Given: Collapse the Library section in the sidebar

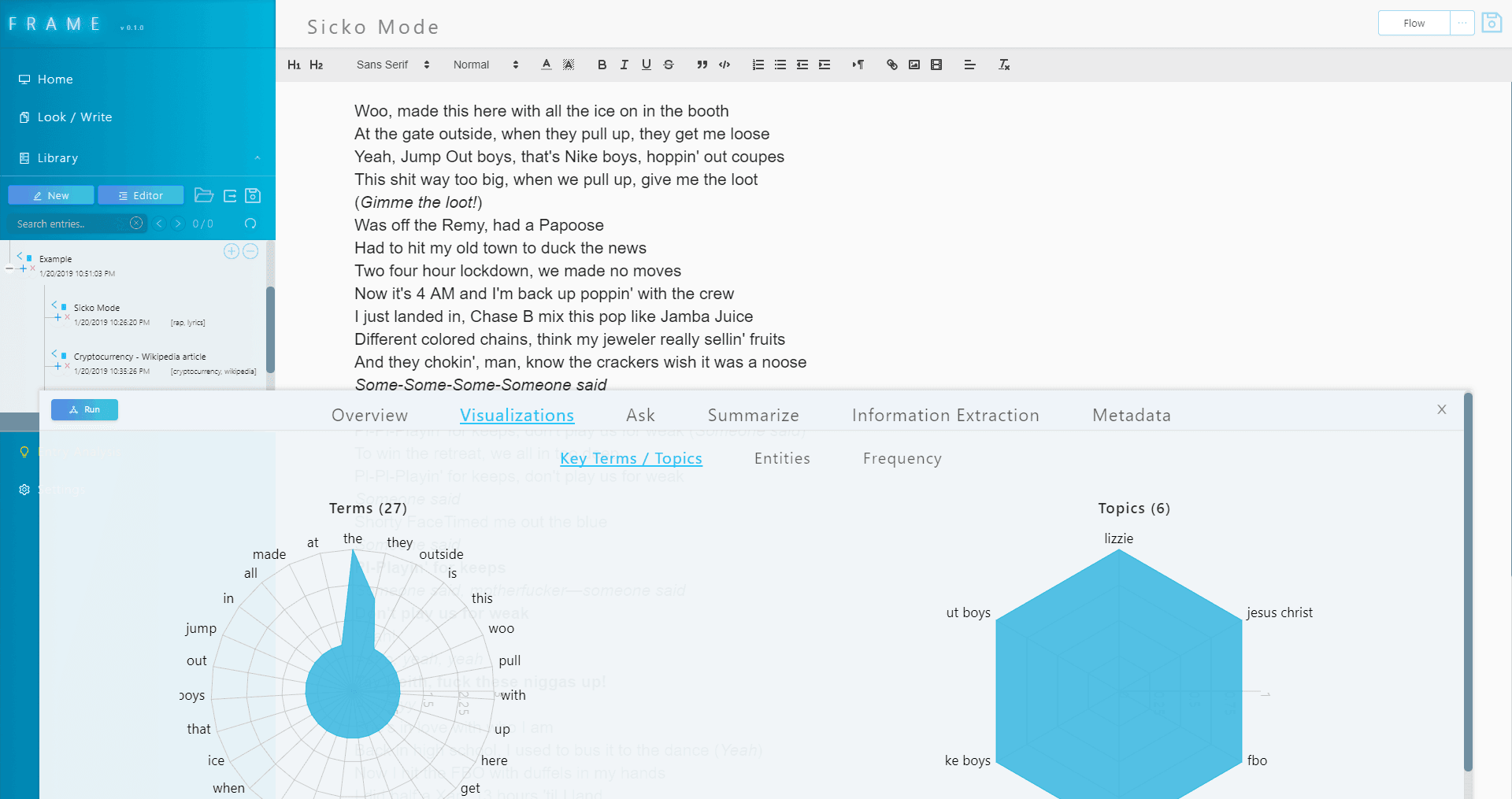Looking at the screenshot, I should coord(257,158).
